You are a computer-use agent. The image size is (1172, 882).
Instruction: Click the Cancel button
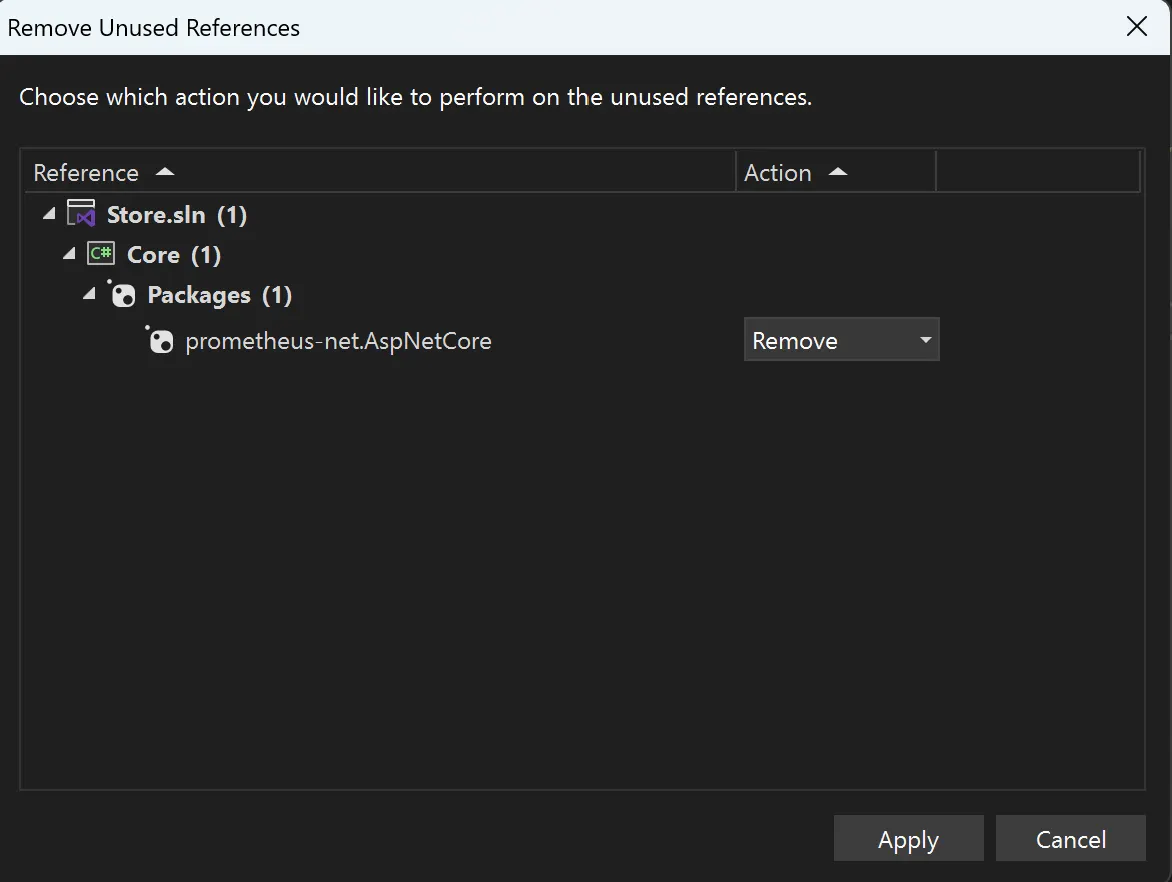1070,839
